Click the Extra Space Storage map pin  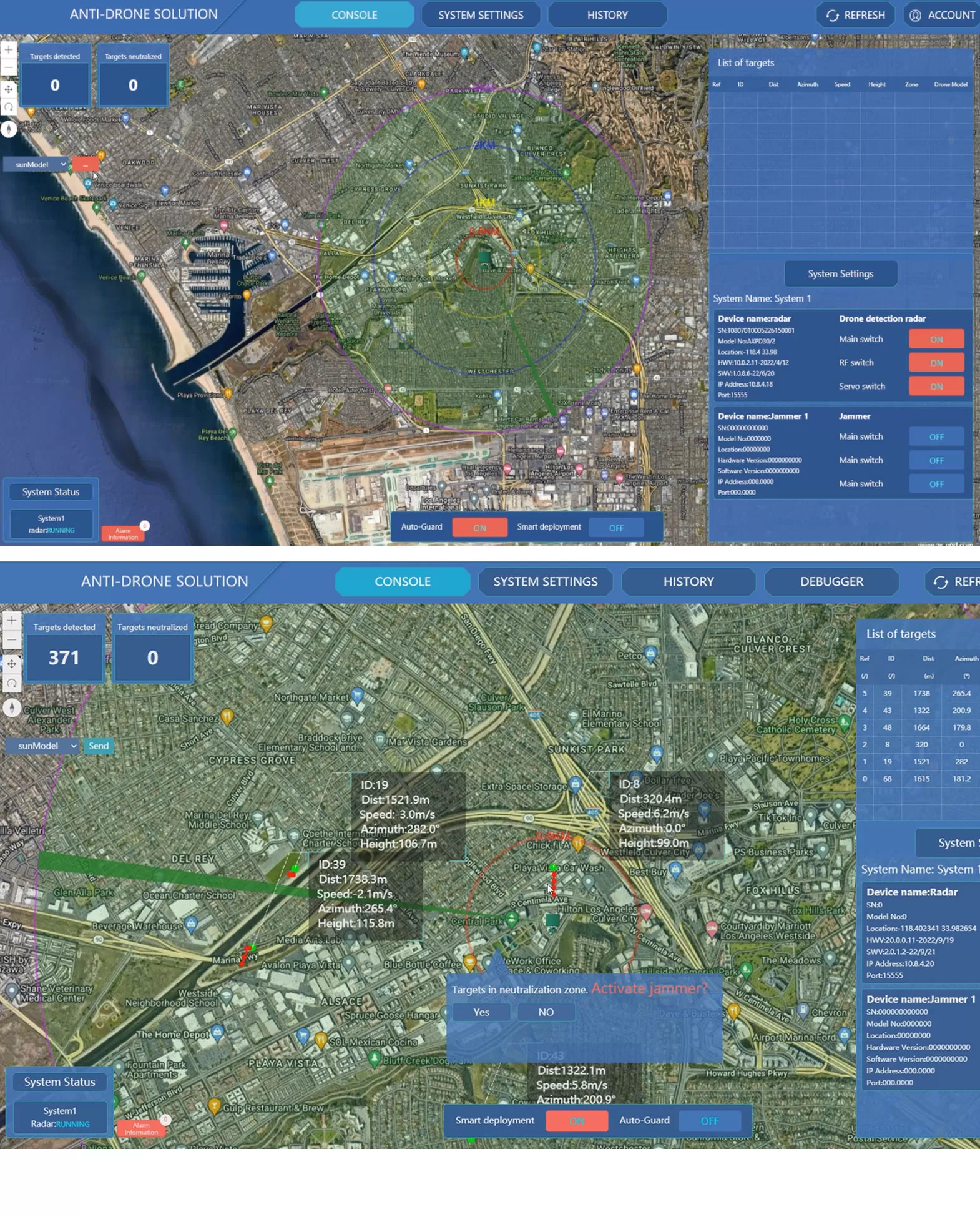point(576,784)
